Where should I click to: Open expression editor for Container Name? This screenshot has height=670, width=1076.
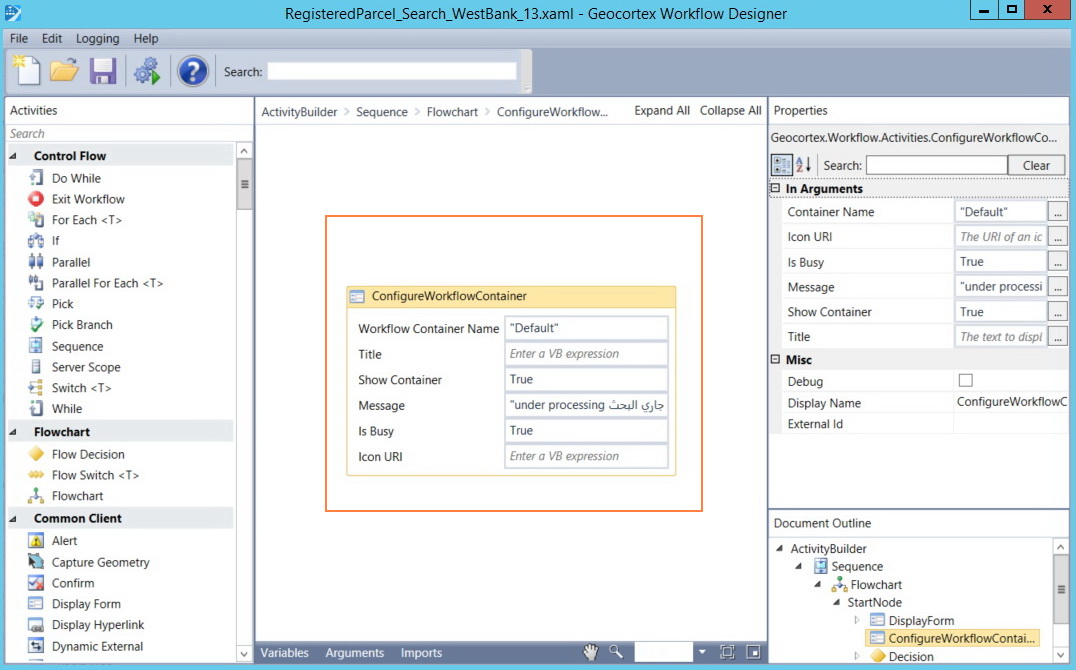tap(1057, 212)
